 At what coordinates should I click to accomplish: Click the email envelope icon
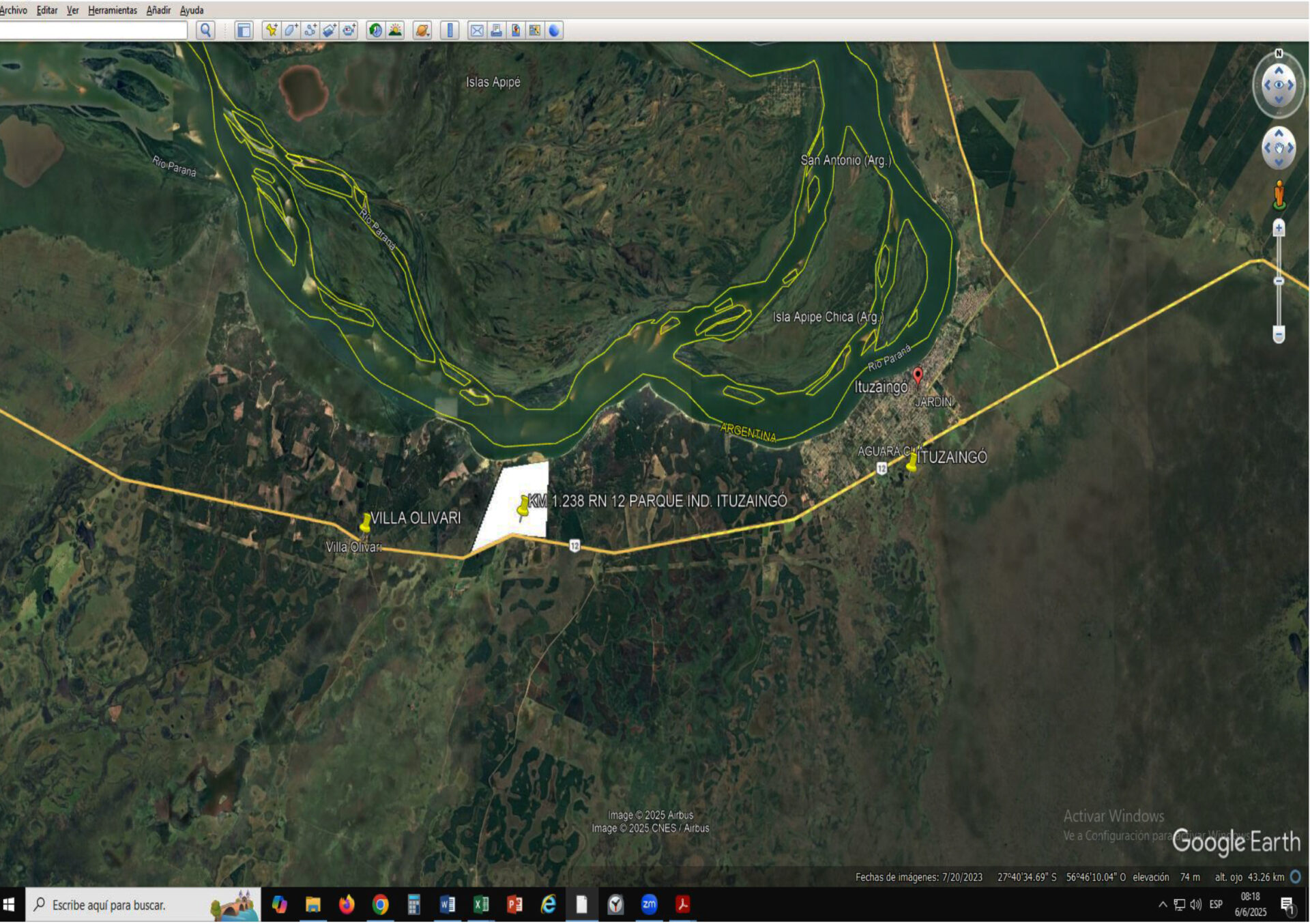click(477, 30)
